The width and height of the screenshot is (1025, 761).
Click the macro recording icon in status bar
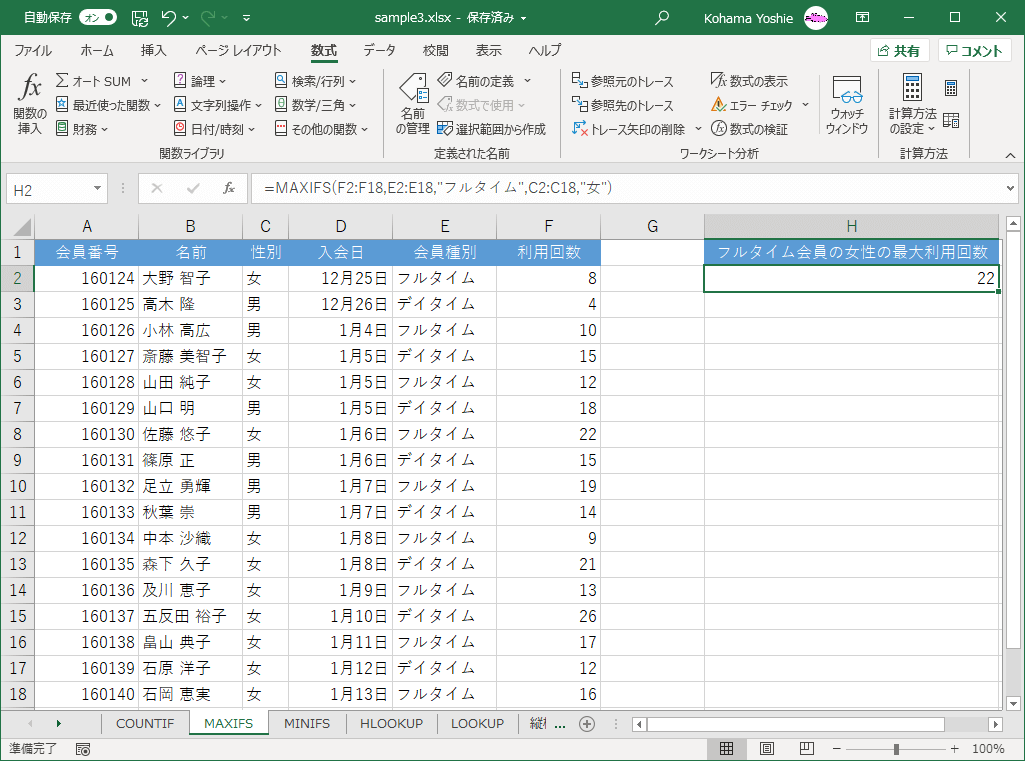click(83, 749)
